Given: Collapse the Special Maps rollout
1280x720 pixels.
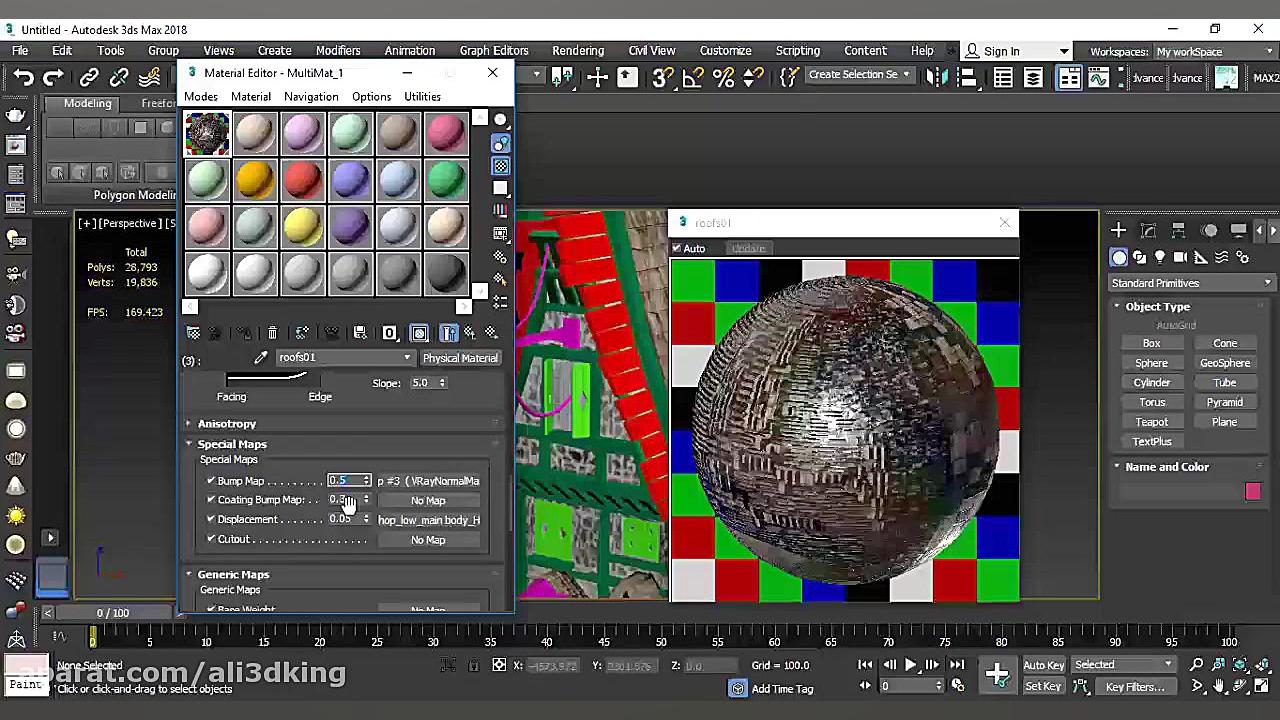Looking at the screenshot, I should click(x=231, y=444).
